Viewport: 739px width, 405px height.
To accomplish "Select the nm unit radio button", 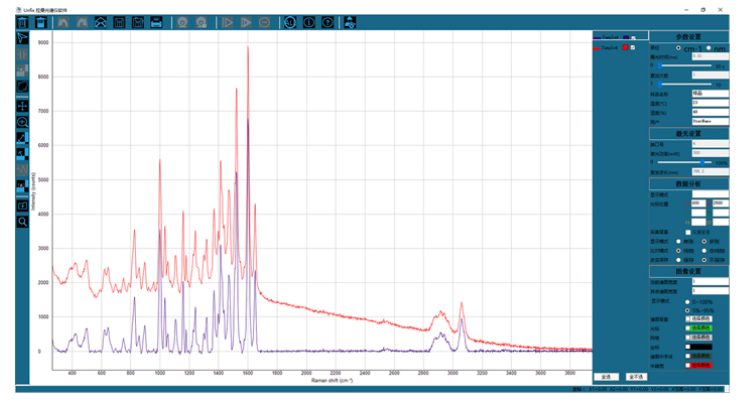I will 708,47.
